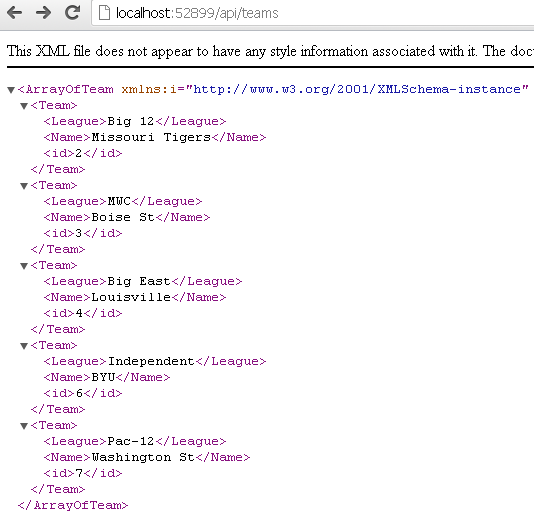Click the closing ArrayOfTeam tag
This screenshot has height=521, width=534.
[x=73, y=505]
